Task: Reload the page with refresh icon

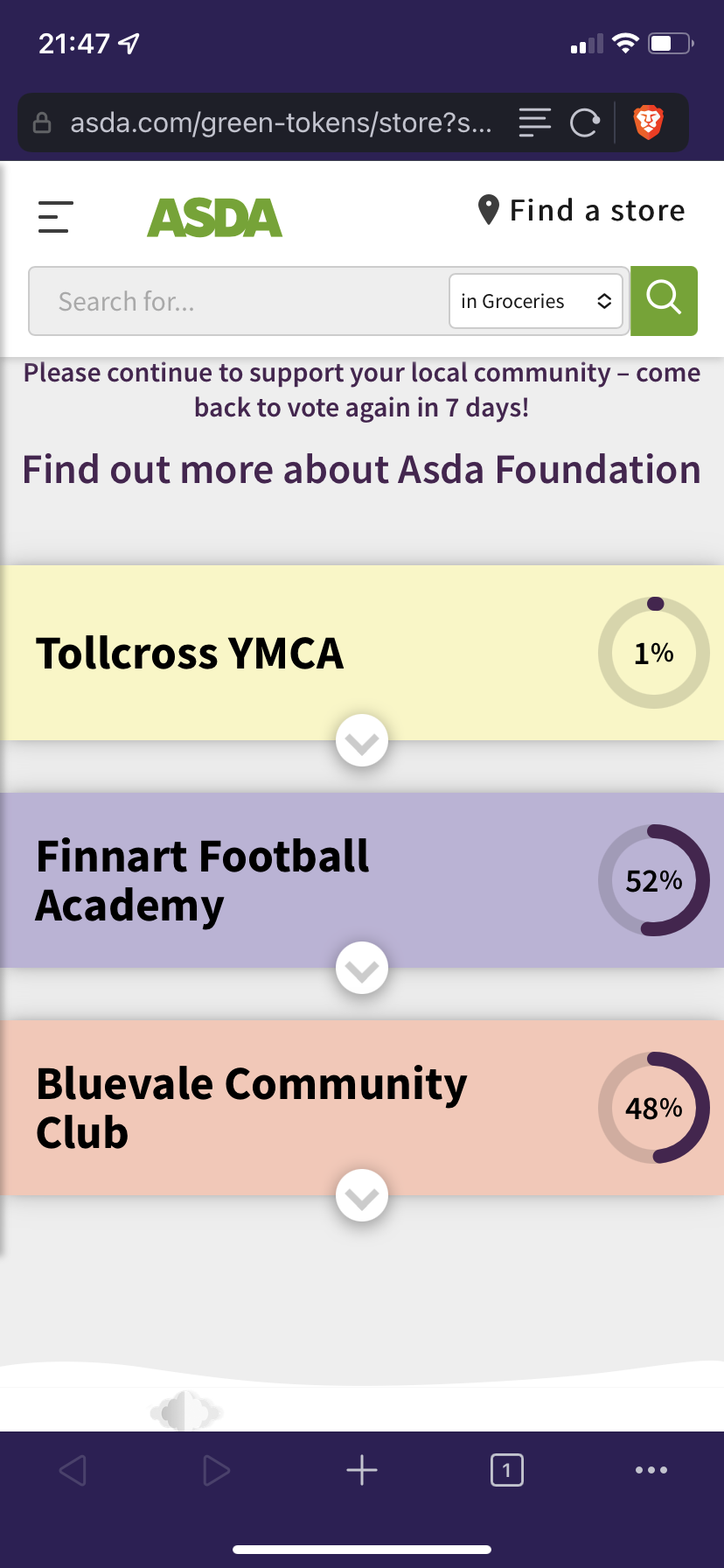Action: (x=584, y=122)
